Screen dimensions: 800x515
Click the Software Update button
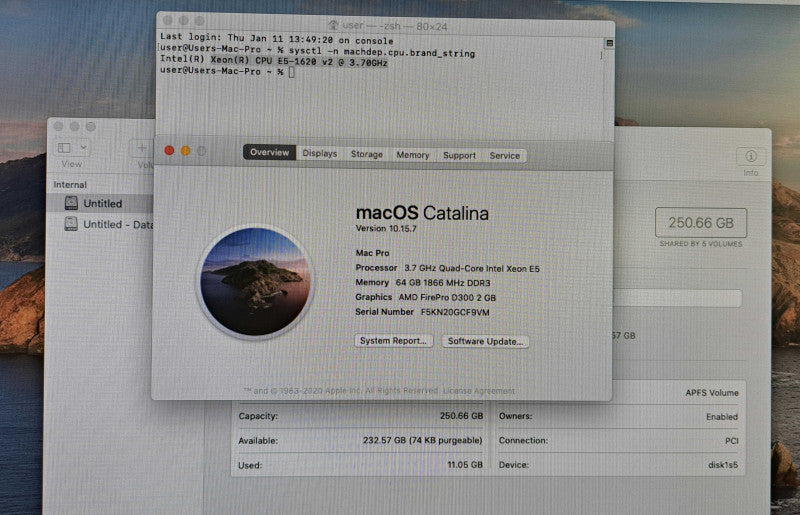[x=485, y=341]
